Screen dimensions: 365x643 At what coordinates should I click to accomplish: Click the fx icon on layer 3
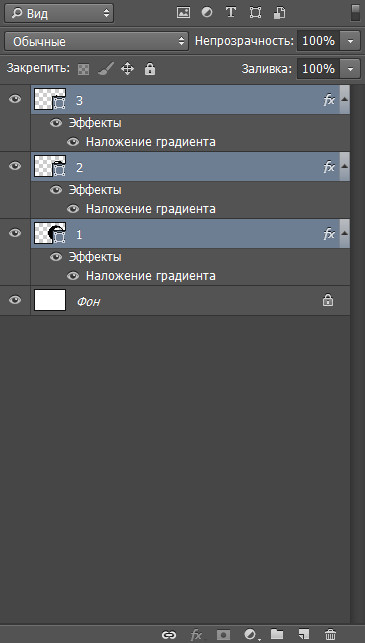[329, 100]
